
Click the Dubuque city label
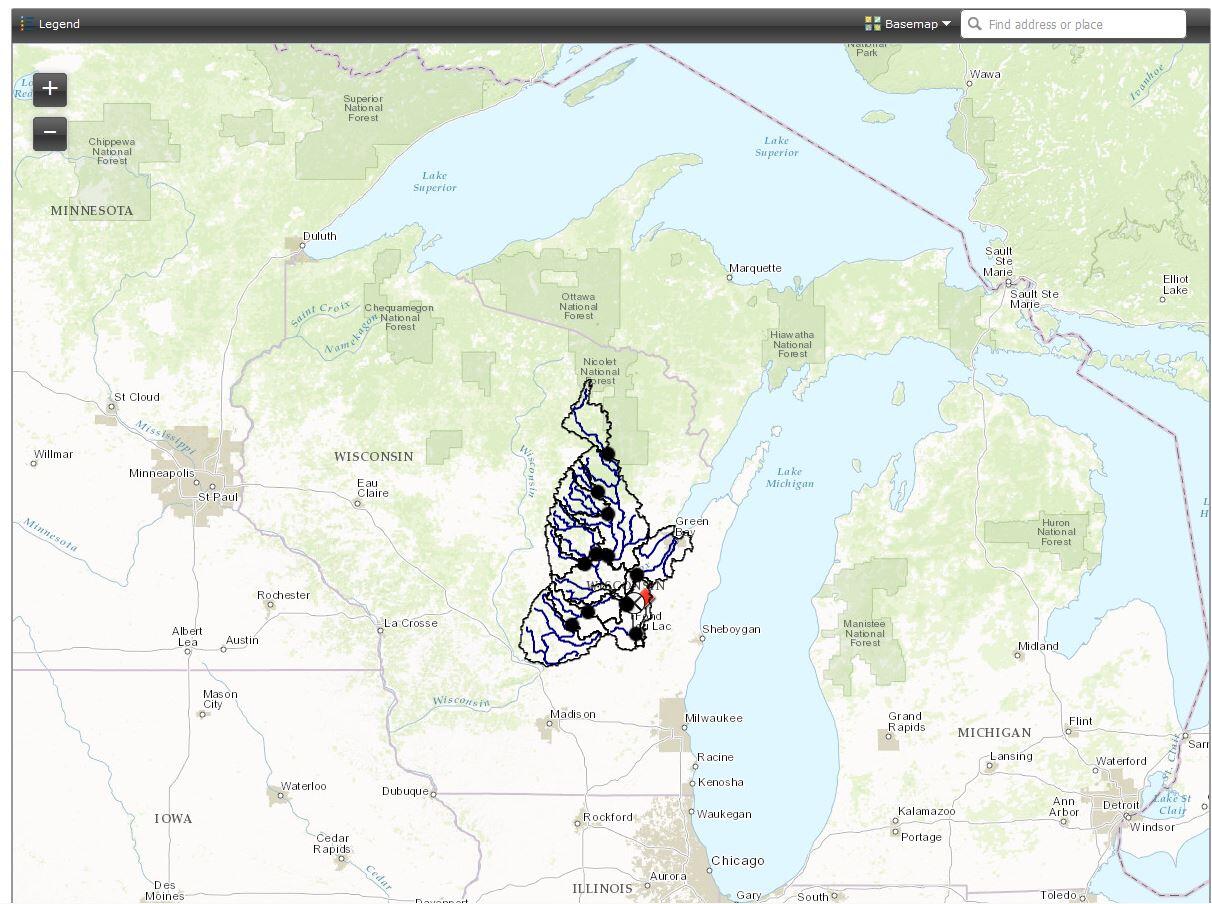(x=405, y=791)
